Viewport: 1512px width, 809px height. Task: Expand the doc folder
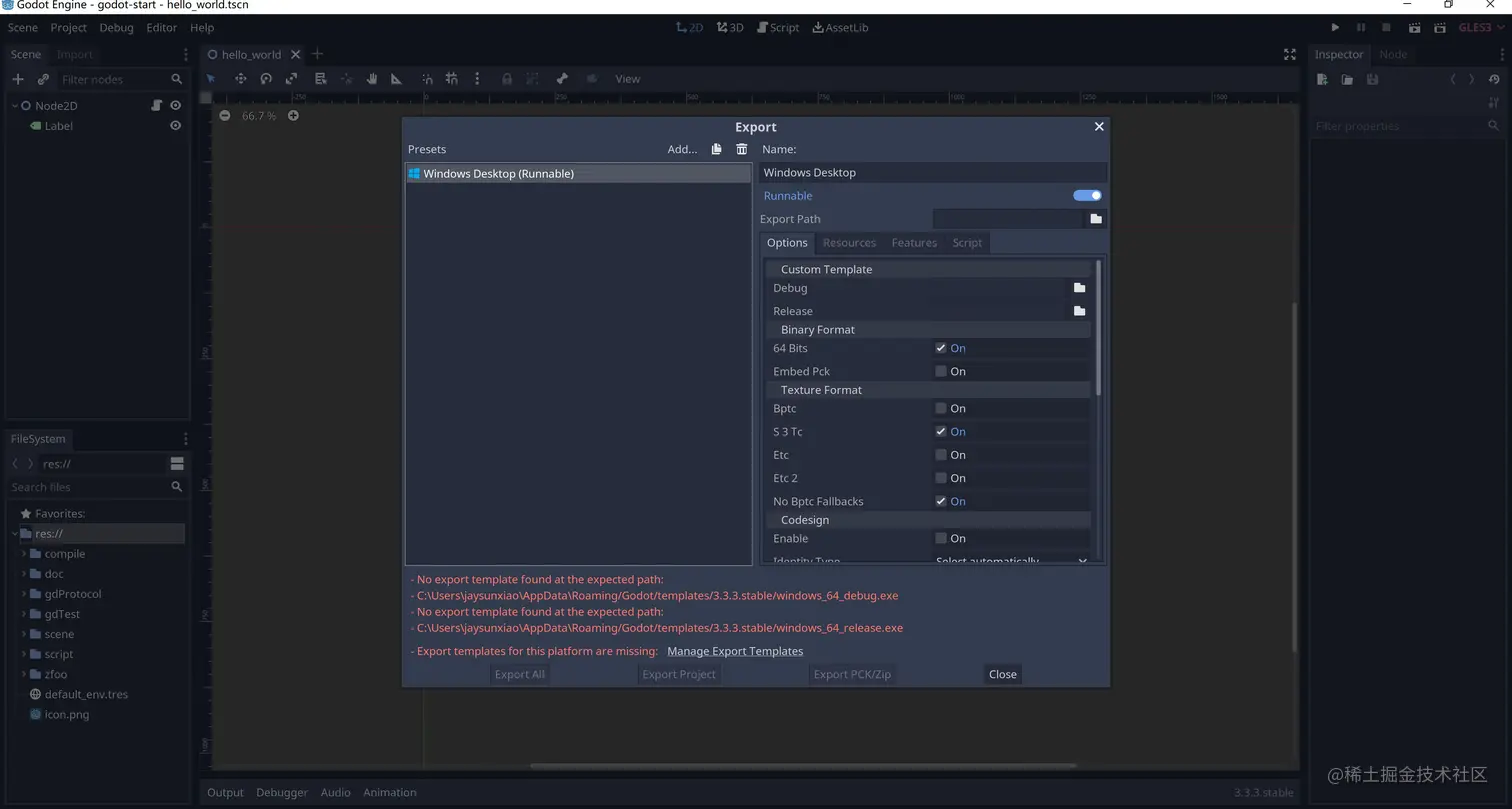(24, 574)
